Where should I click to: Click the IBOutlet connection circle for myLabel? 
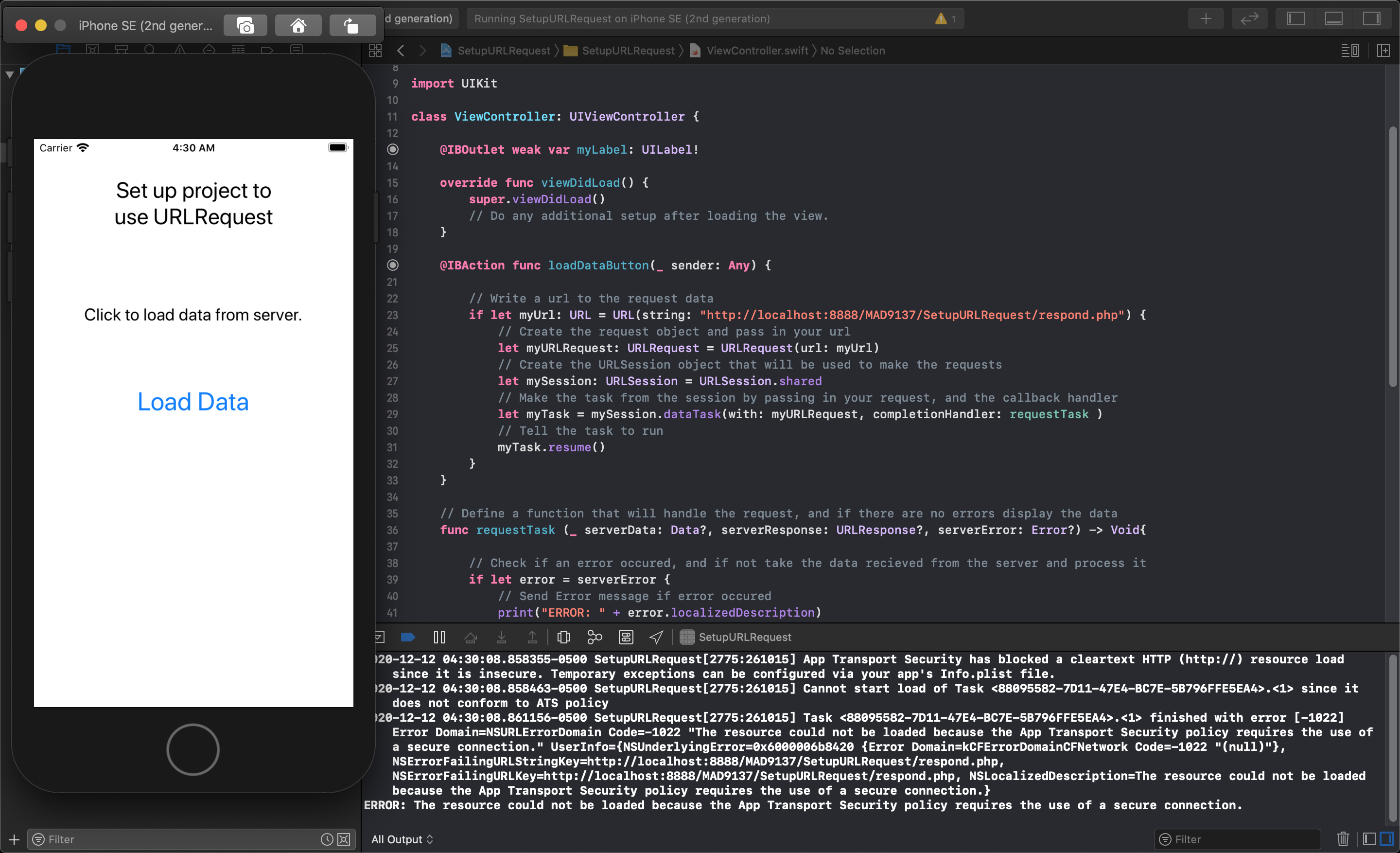(393, 149)
